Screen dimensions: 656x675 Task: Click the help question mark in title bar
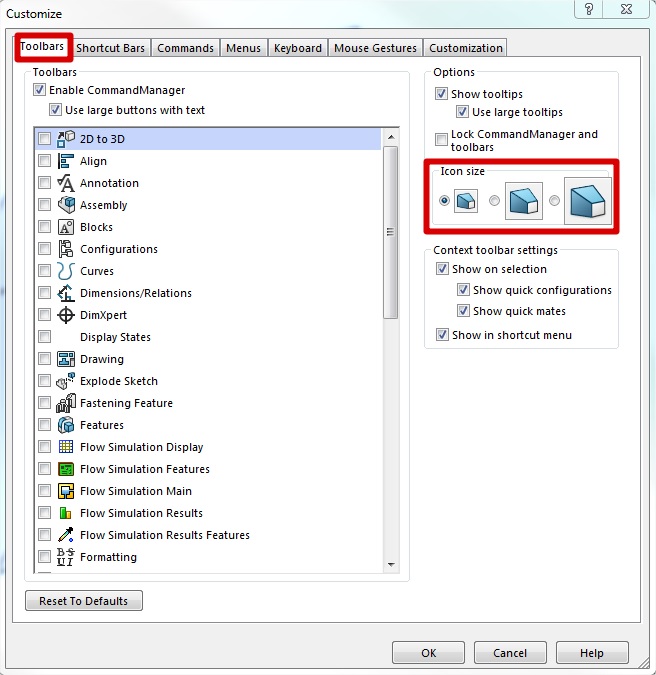(589, 9)
